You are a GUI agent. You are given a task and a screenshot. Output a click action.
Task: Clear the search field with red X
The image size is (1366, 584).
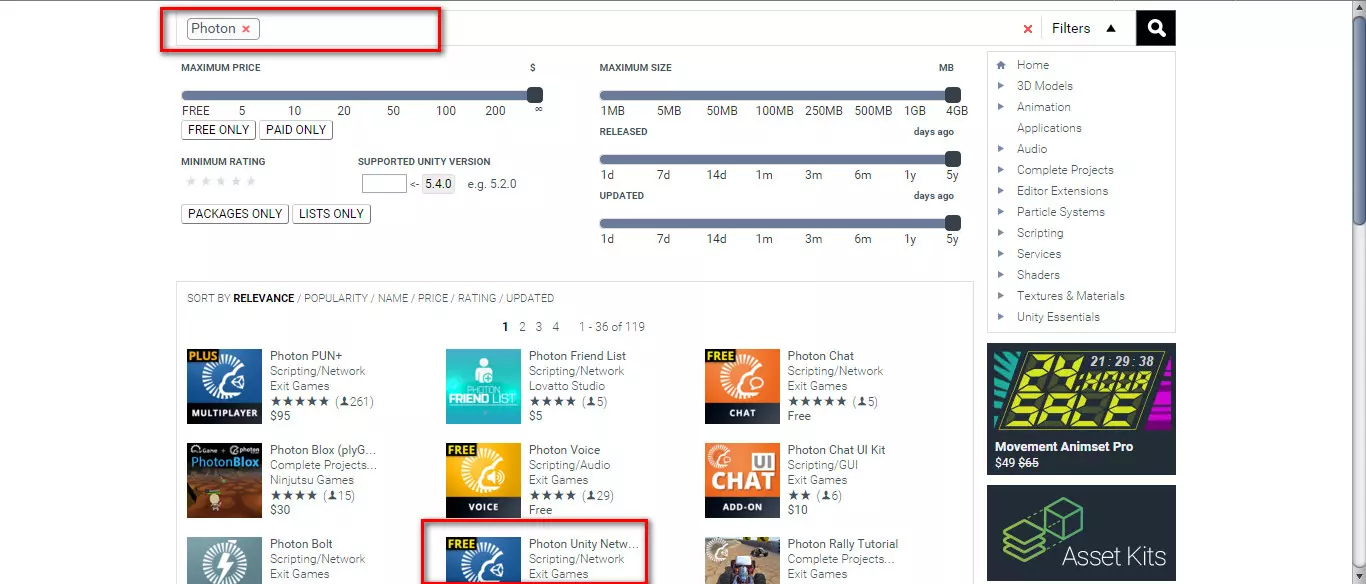(x=1027, y=29)
